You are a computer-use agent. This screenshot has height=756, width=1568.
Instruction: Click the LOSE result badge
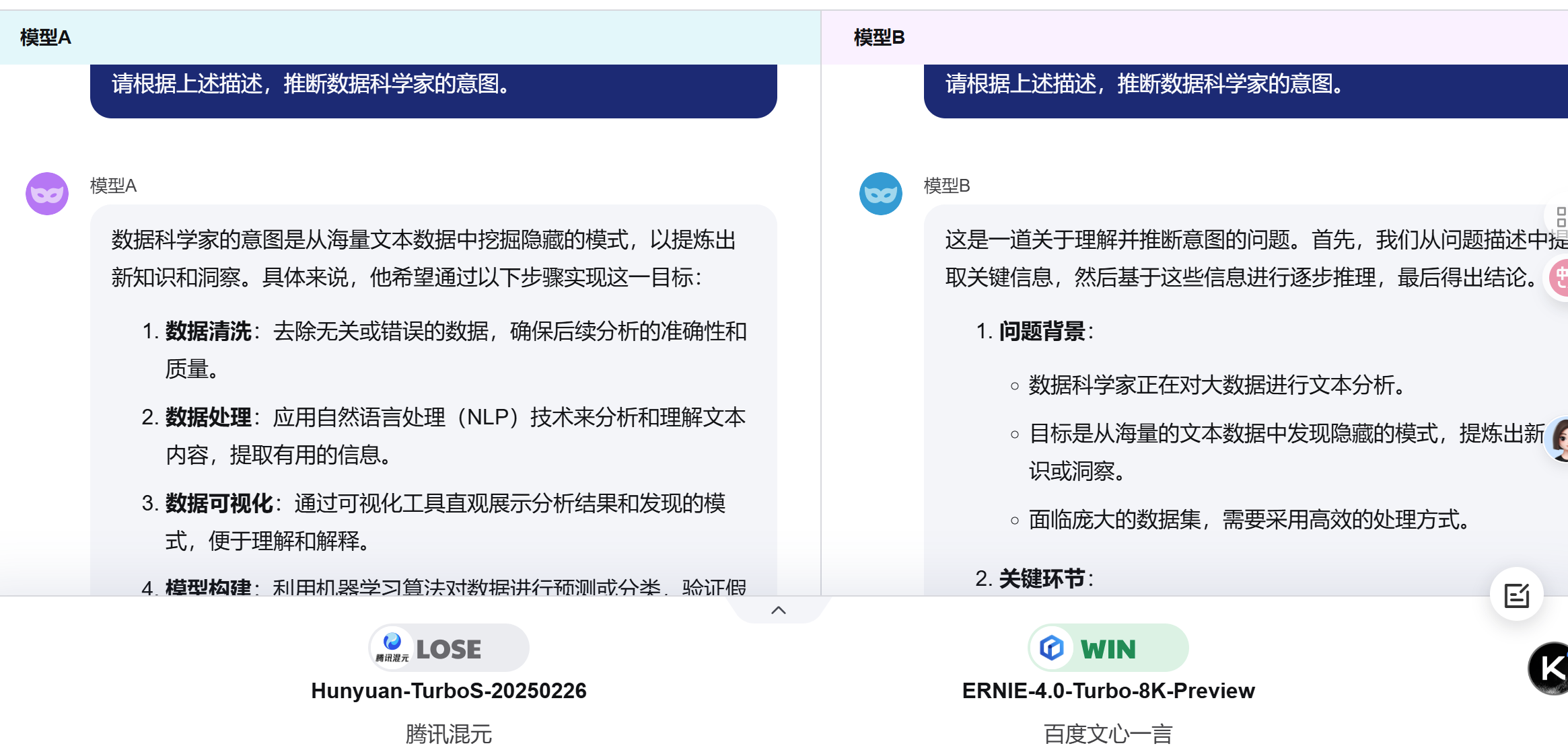pyautogui.click(x=449, y=648)
